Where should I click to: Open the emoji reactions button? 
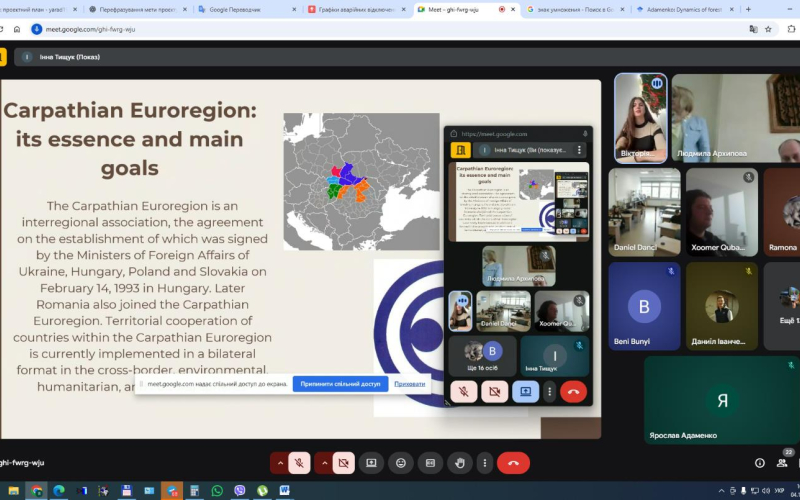tap(401, 463)
